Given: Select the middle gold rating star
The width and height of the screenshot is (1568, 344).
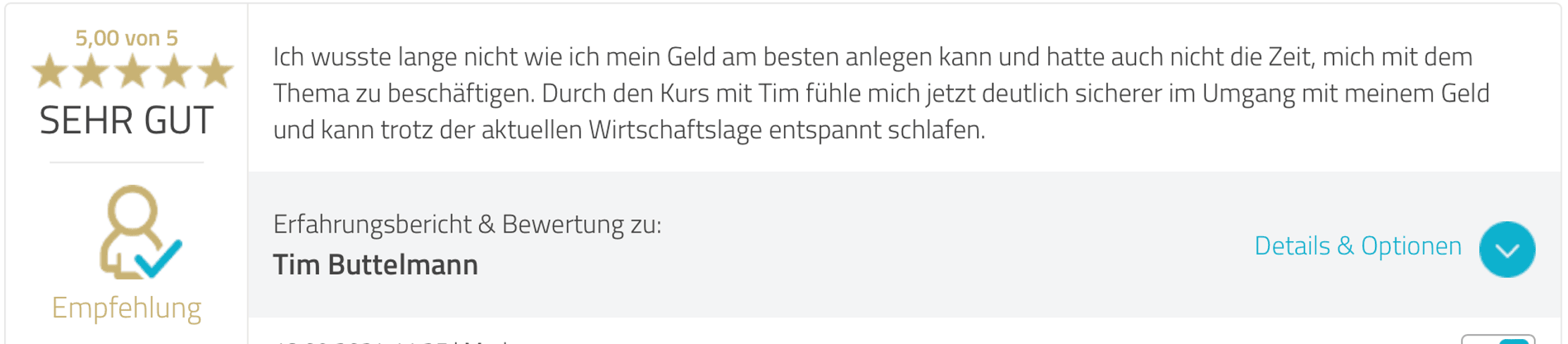Looking at the screenshot, I should click(x=132, y=72).
